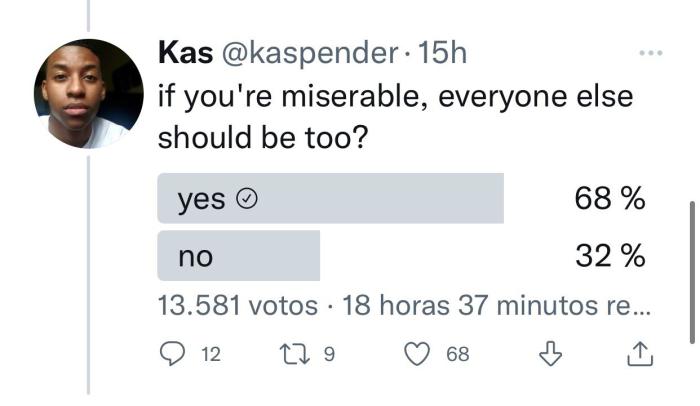Click the 15h timestamp
Image resolution: width=700 pixels, height=406 pixels.
pos(443,54)
